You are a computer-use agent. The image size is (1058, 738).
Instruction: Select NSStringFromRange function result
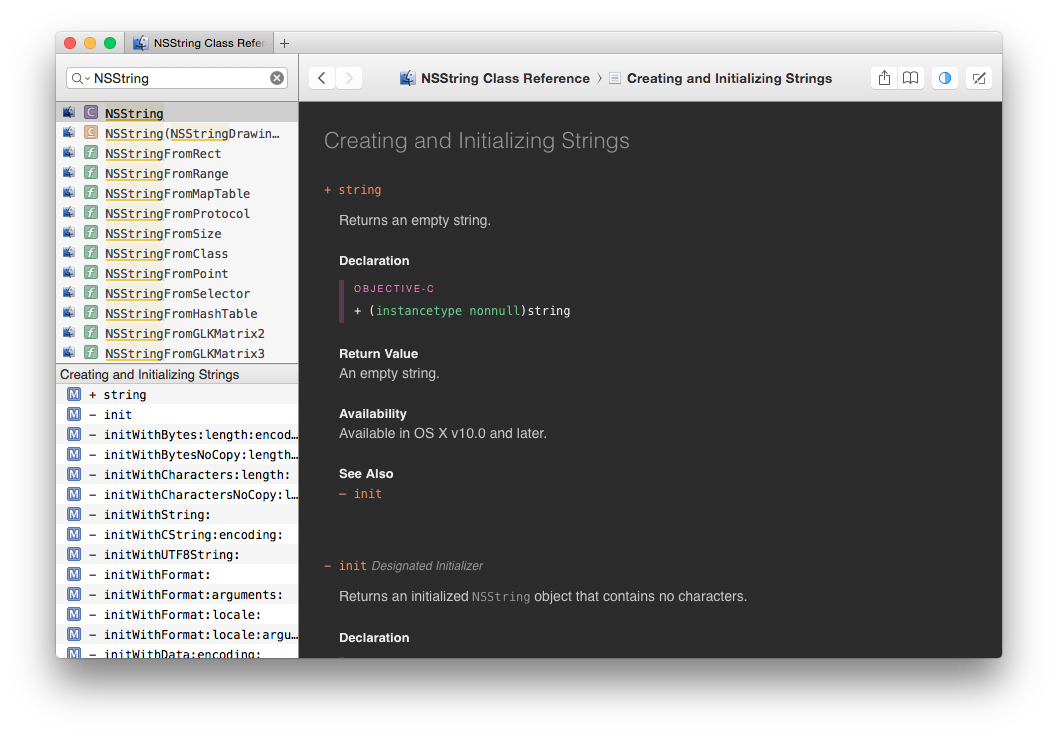177,173
